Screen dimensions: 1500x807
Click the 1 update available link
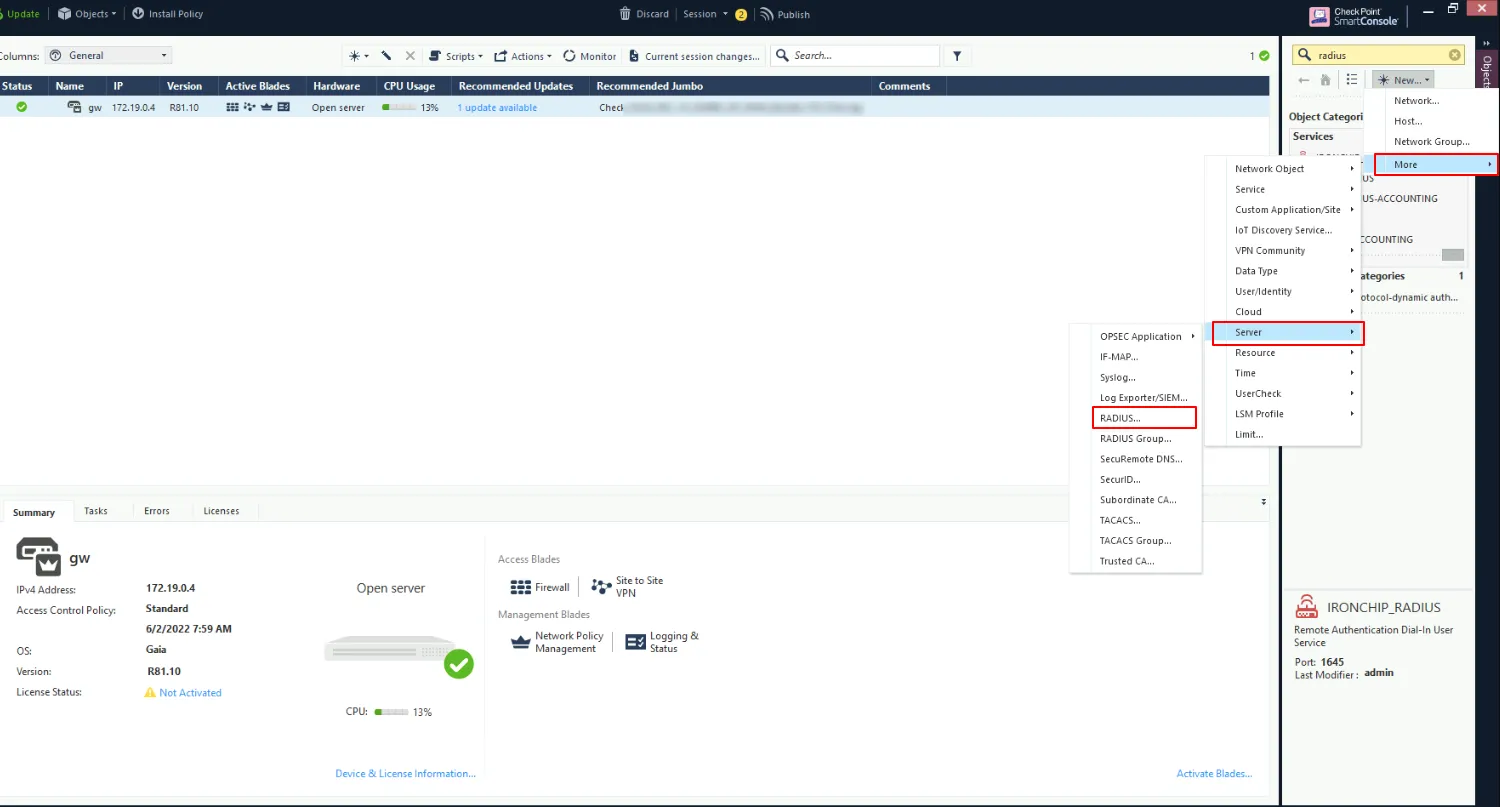point(497,108)
